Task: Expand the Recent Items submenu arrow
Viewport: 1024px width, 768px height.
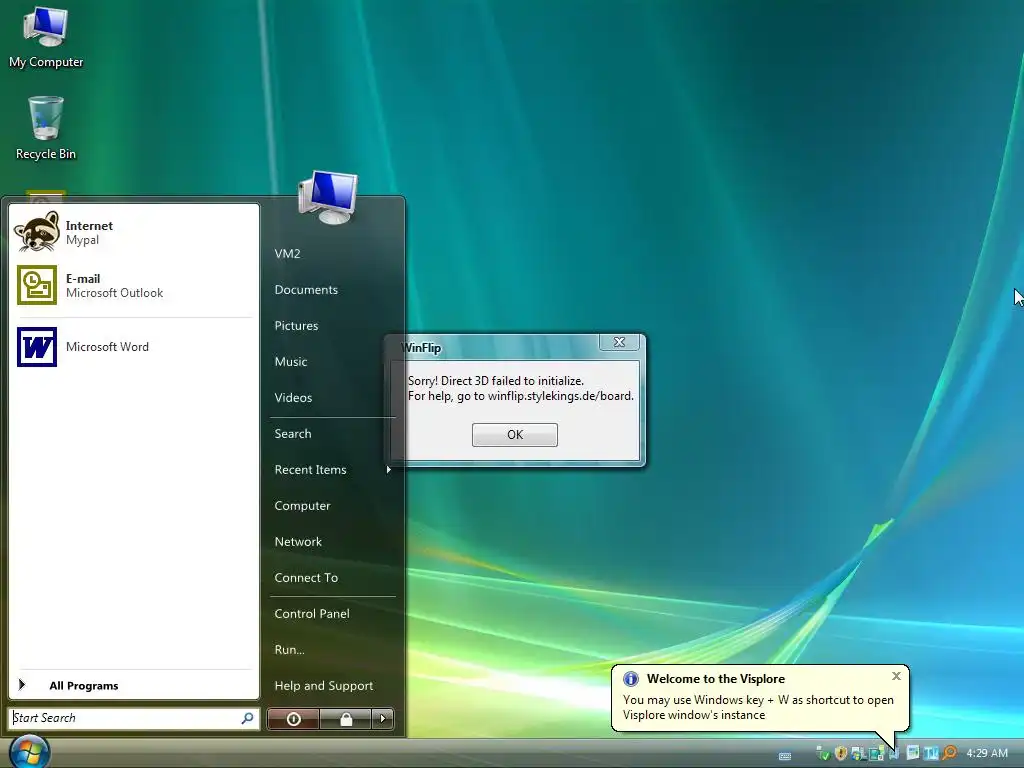Action: click(x=389, y=470)
